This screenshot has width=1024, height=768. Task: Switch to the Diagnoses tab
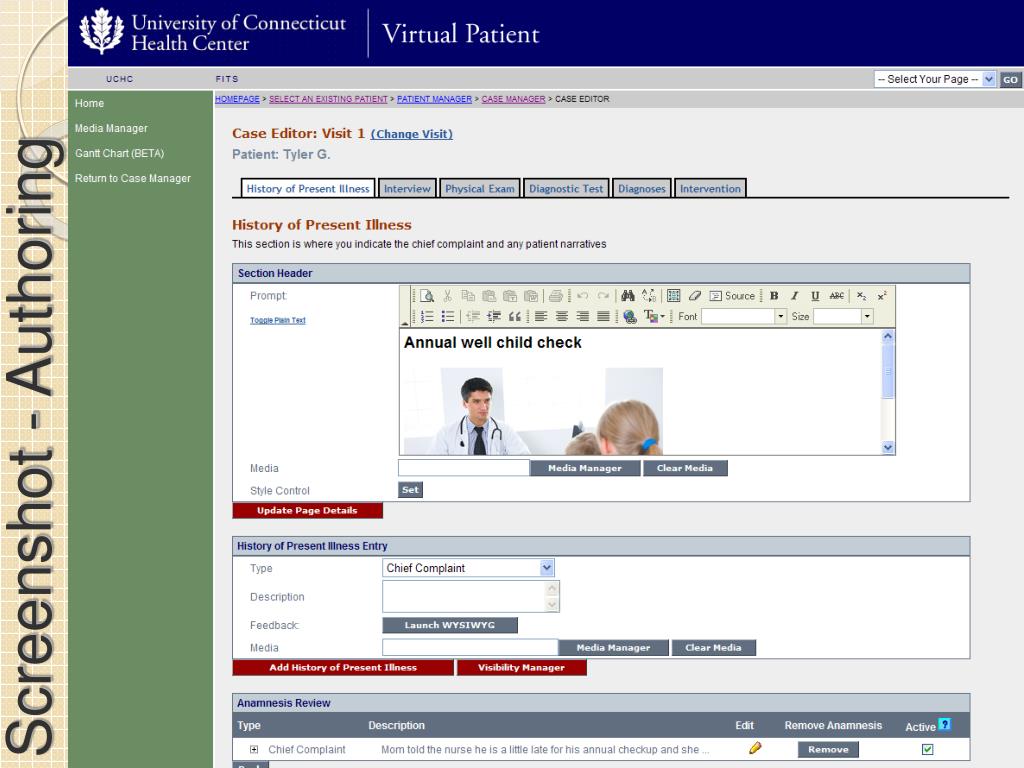642,188
